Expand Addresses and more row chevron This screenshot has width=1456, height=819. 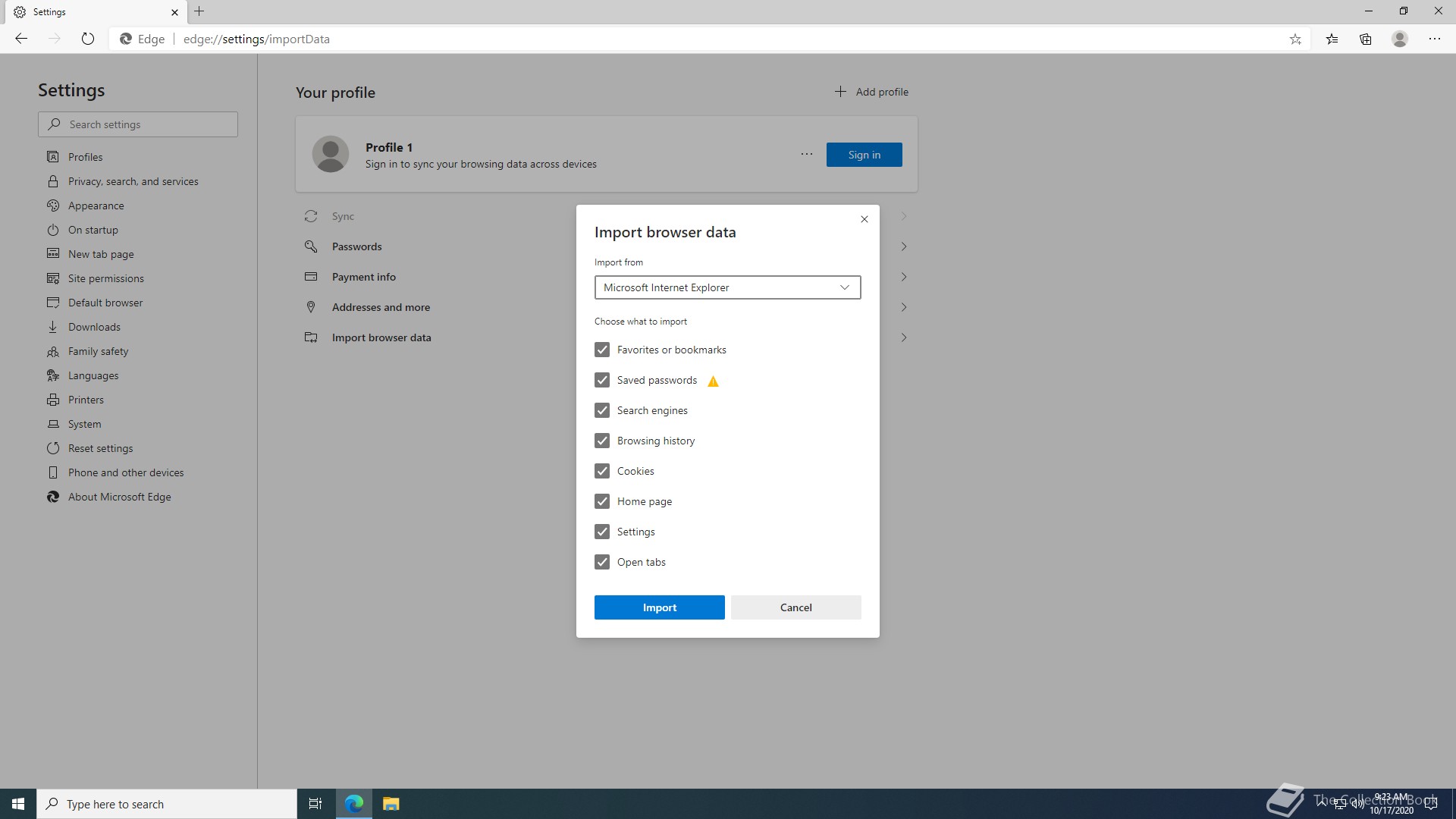point(904,307)
